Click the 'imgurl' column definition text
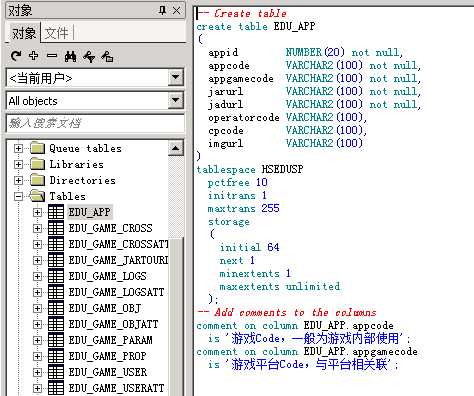The height and width of the screenshot is (396, 474). coord(285,143)
